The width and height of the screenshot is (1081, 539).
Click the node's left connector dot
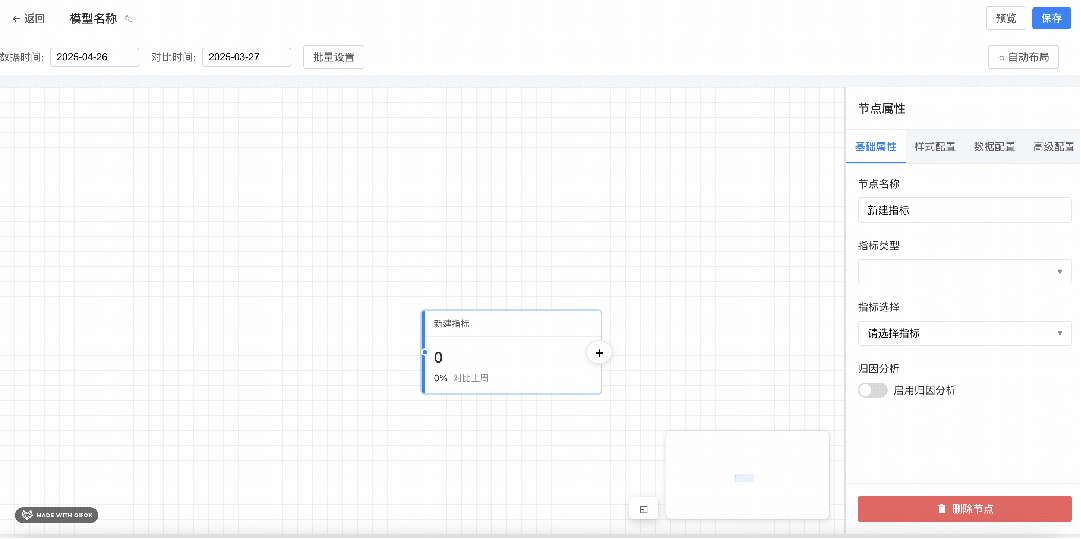tap(424, 352)
